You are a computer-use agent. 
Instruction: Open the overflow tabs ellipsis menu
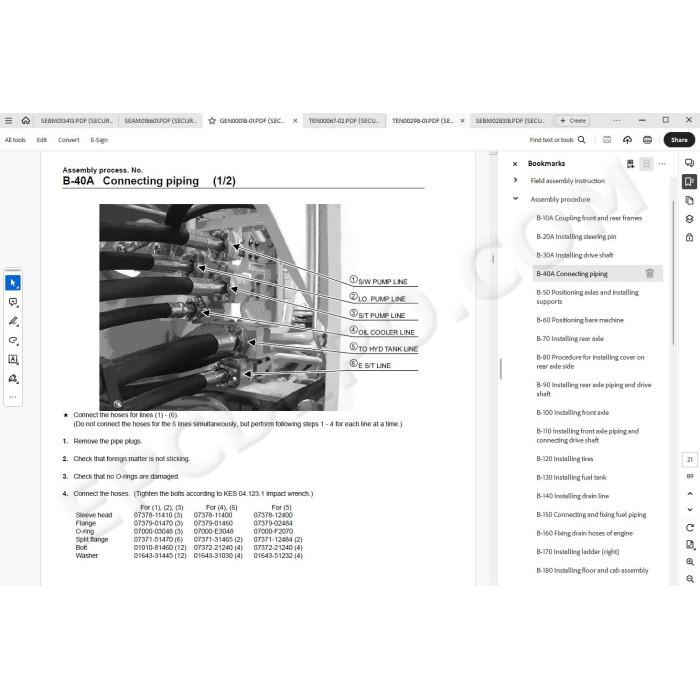click(617, 121)
